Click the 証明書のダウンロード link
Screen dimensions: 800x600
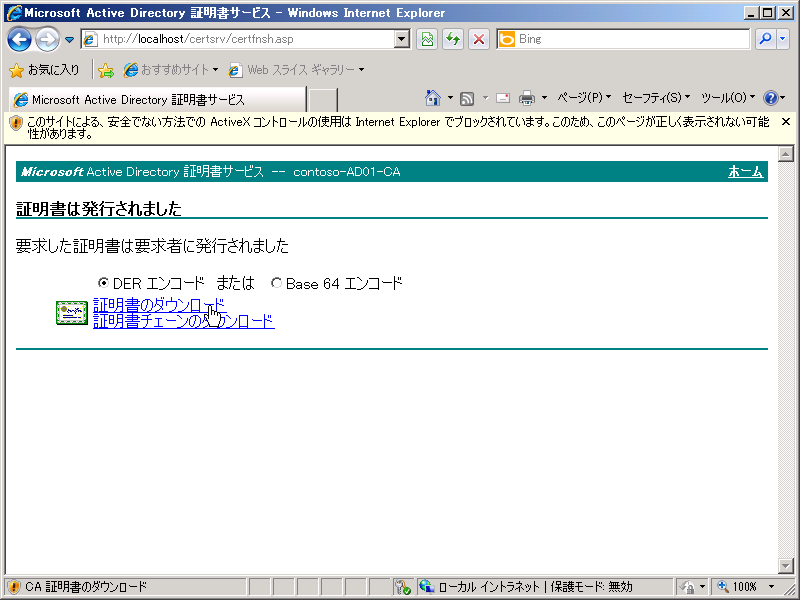(160, 305)
